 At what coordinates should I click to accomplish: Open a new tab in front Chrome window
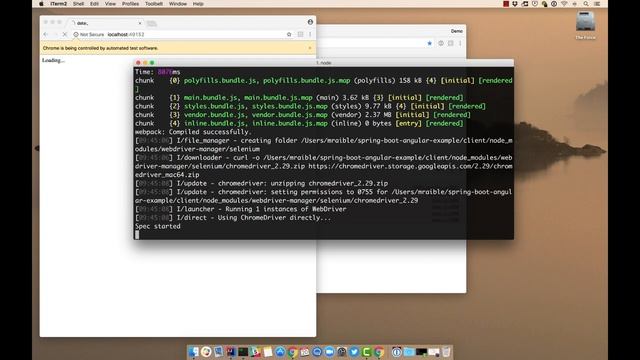(151, 24)
